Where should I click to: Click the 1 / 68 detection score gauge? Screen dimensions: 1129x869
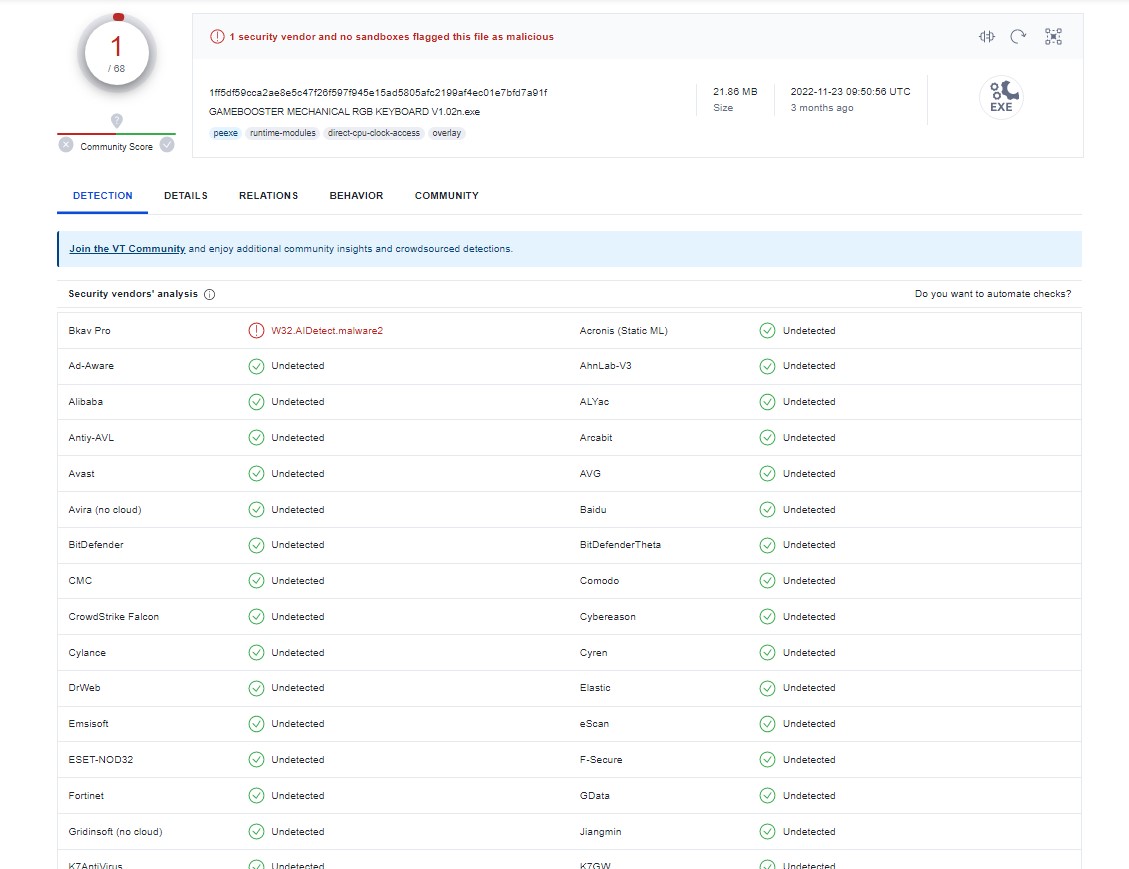point(117,53)
